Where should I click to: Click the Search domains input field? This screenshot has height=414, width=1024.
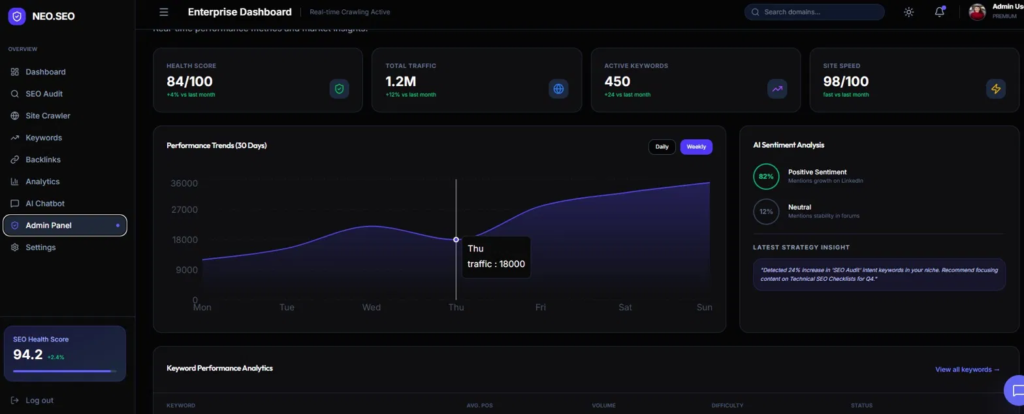(814, 12)
